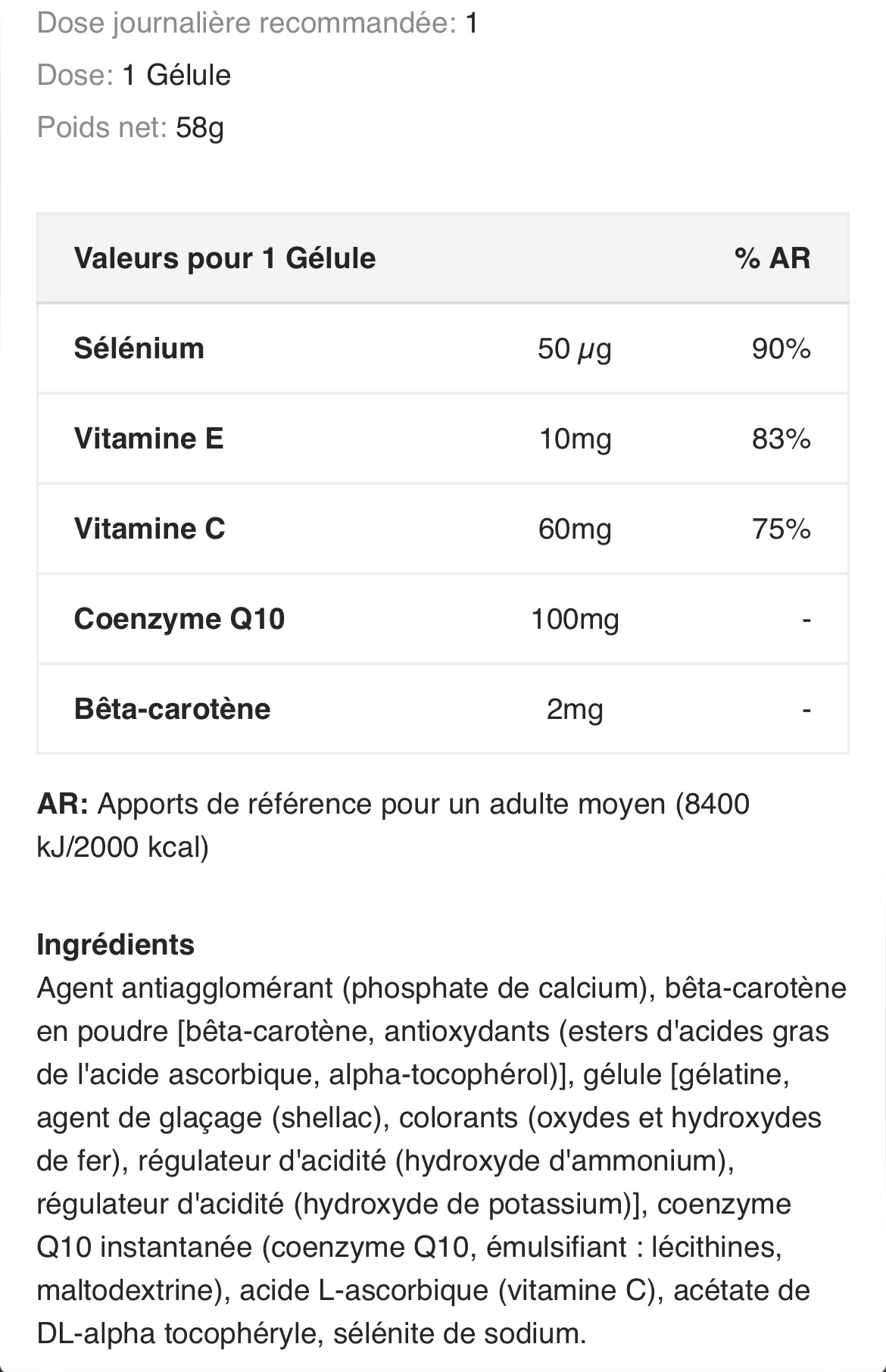This screenshot has height=1372, width=886.
Task: Select the 'Vitamine C' row label
Action: tap(150, 529)
